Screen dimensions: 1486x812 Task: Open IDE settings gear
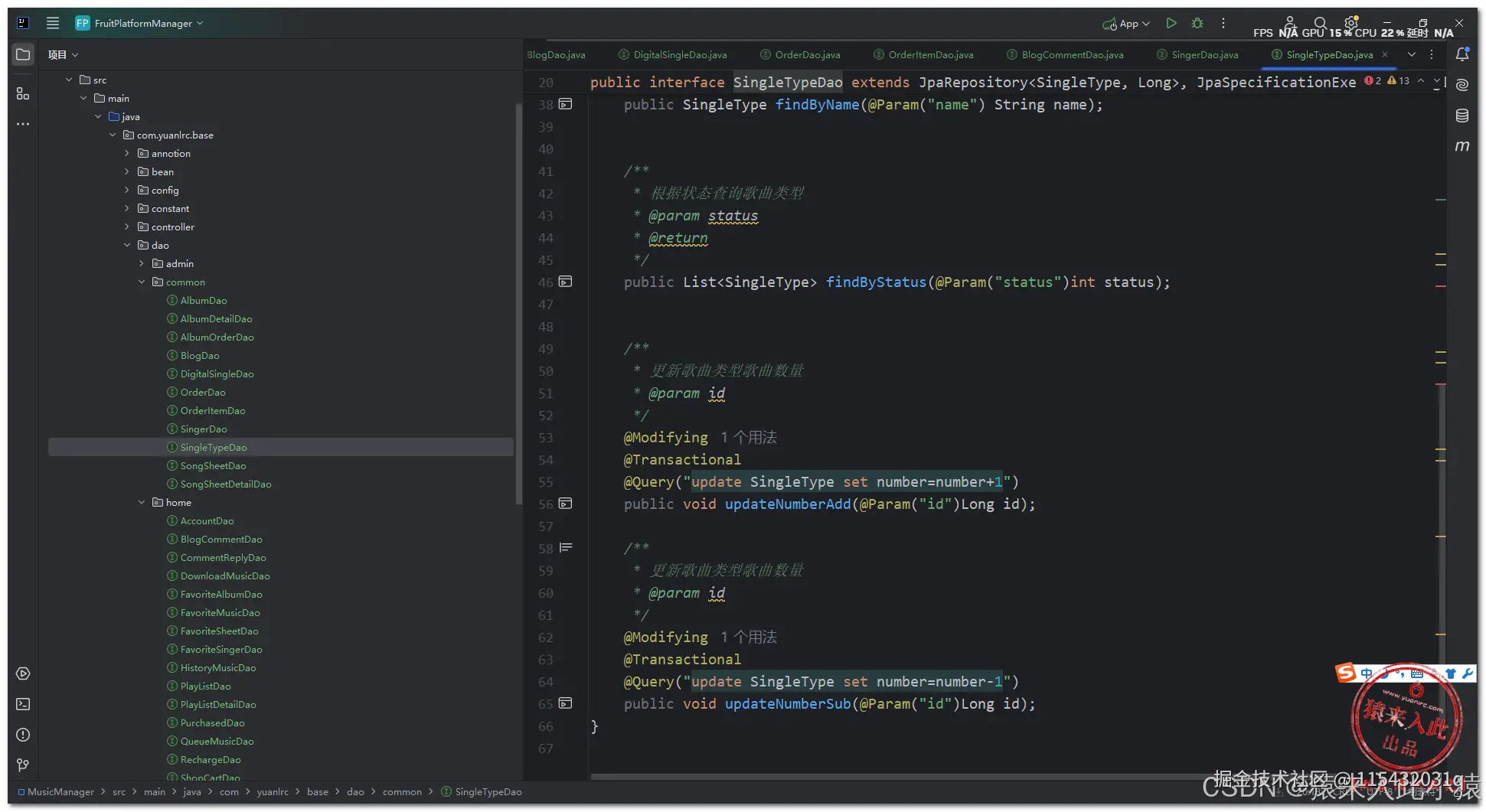click(1351, 23)
